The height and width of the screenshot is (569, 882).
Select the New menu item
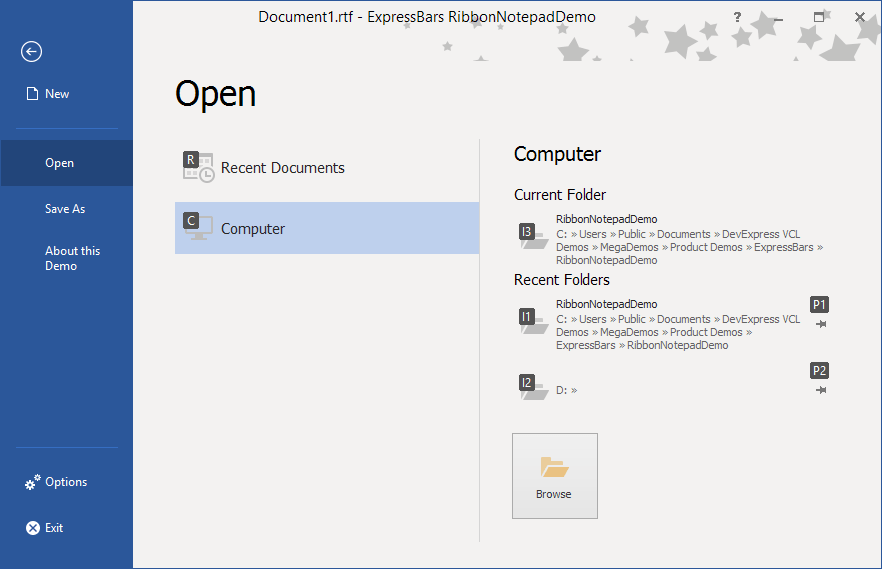click(x=66, y=94)
